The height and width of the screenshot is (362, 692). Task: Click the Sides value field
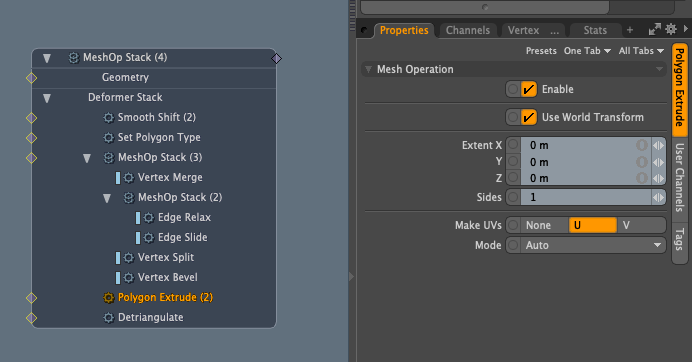point(586,197)
